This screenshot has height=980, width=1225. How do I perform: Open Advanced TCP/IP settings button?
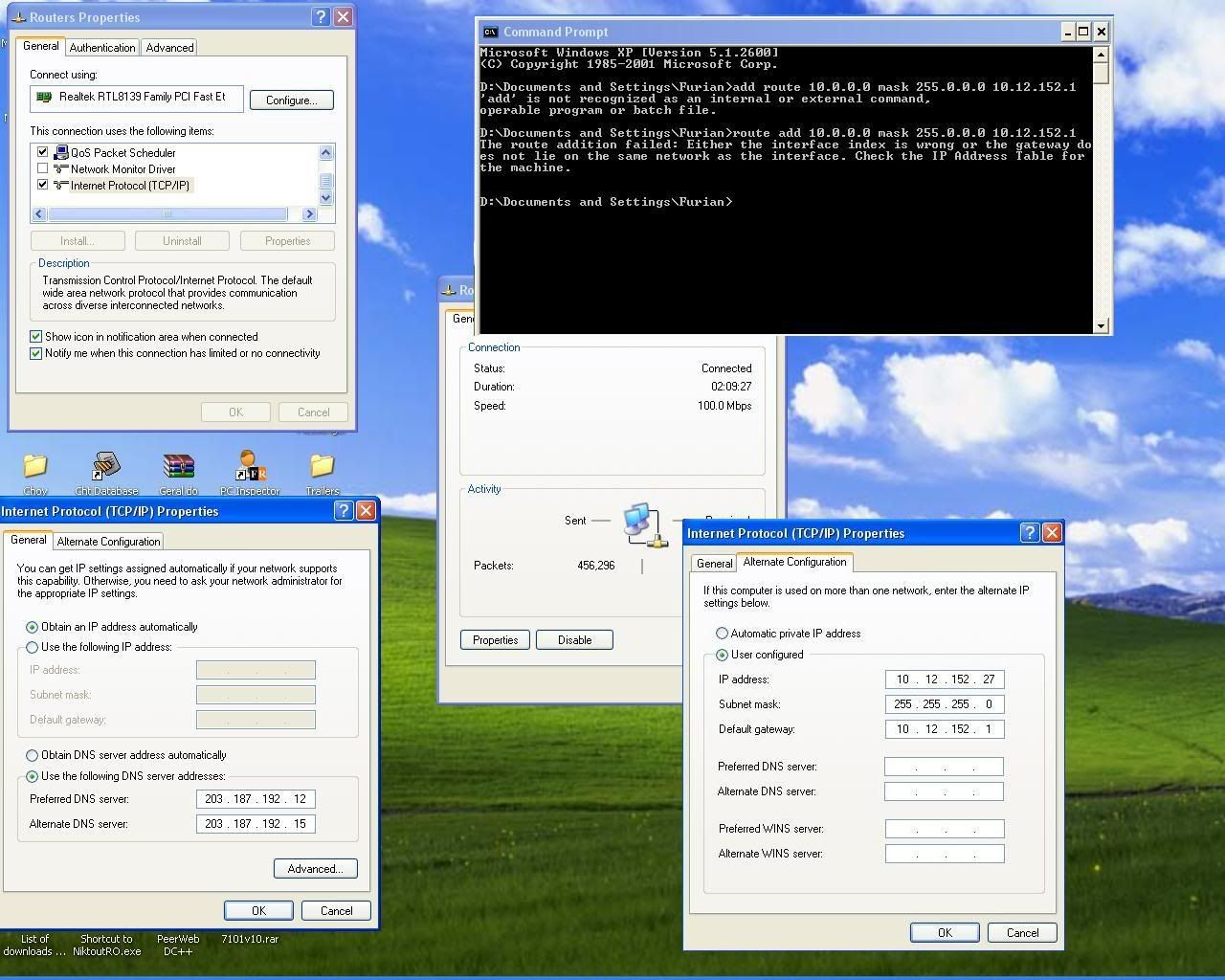(x=315, y=869)
